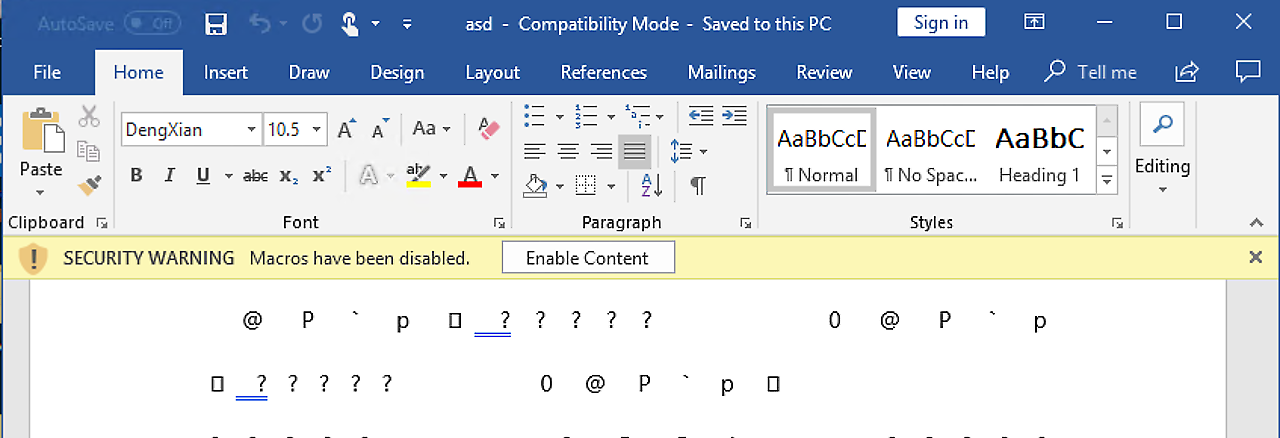Toggle Bold formatting

point(137,176)
